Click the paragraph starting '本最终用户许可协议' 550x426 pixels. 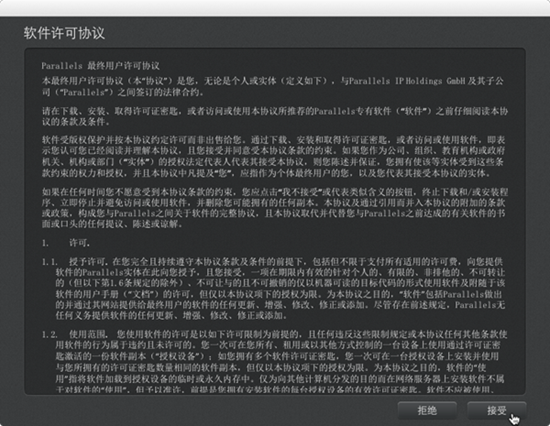273,86
